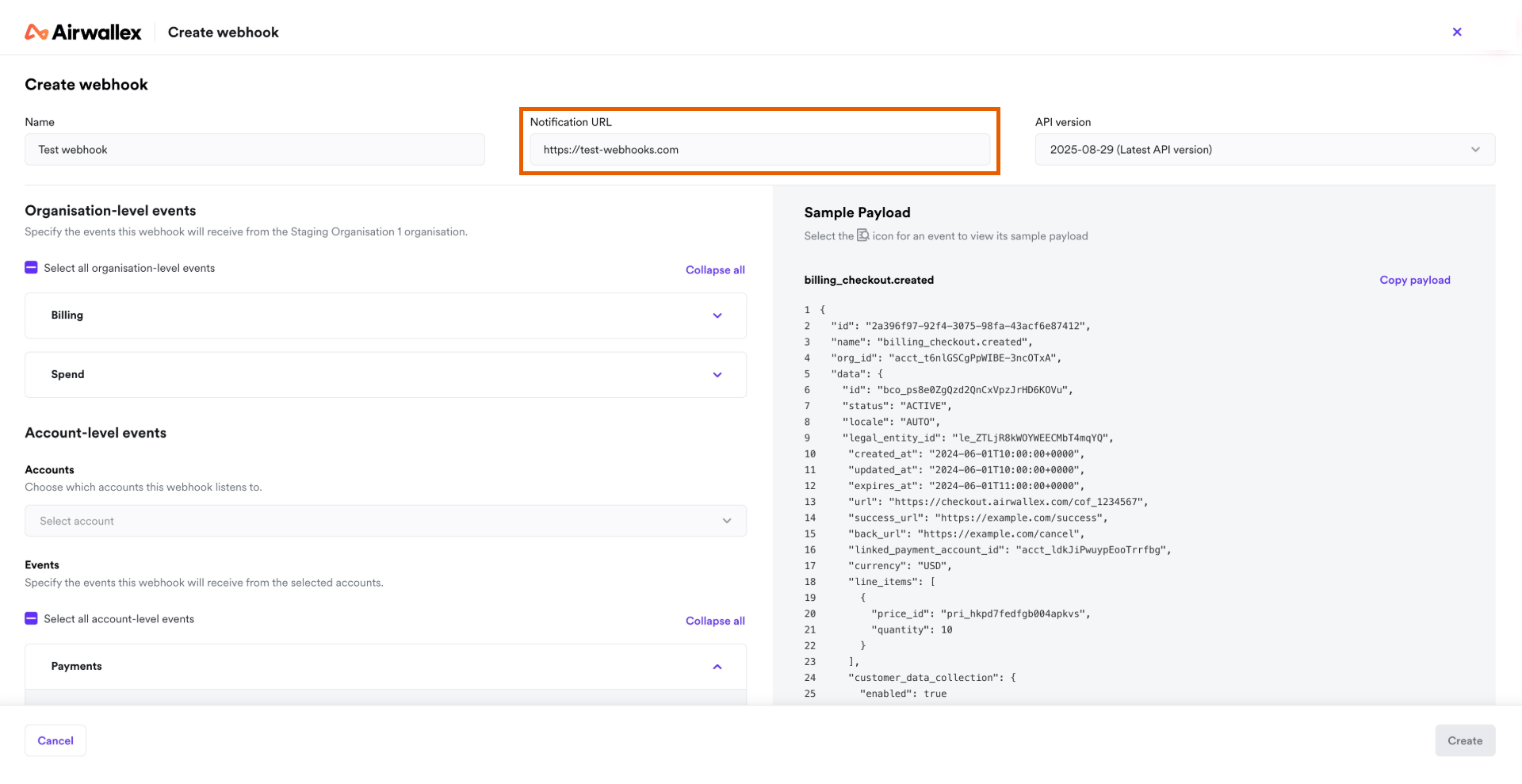
Task: Toggle Select all account-level events checkbox
Action: pos(31,618)
